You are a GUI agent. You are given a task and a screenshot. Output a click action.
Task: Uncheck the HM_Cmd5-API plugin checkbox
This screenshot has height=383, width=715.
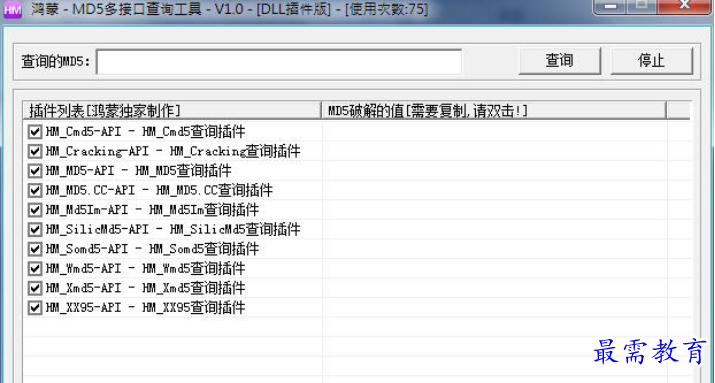coord(35,132)
